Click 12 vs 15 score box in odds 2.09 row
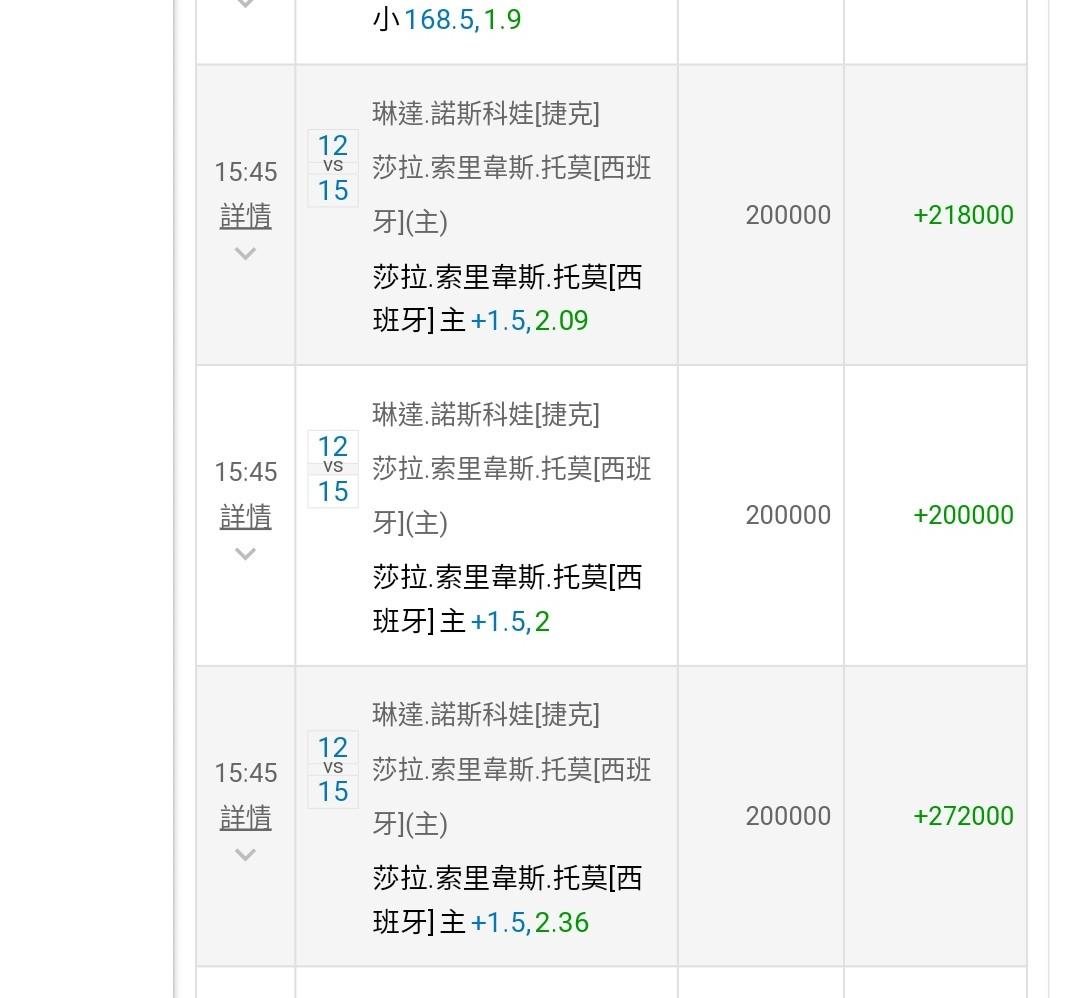Screen dimensions: 1080x998 (333, 168)
